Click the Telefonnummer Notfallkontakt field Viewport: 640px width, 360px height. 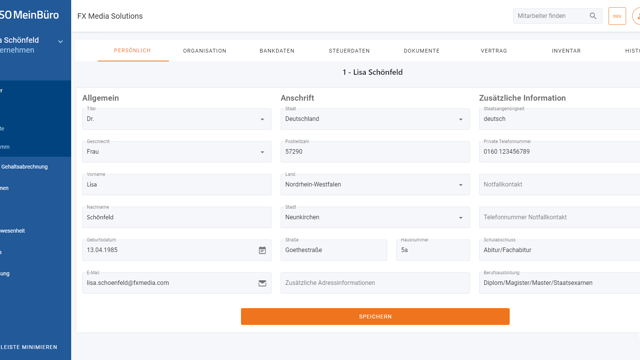point(560,217)
